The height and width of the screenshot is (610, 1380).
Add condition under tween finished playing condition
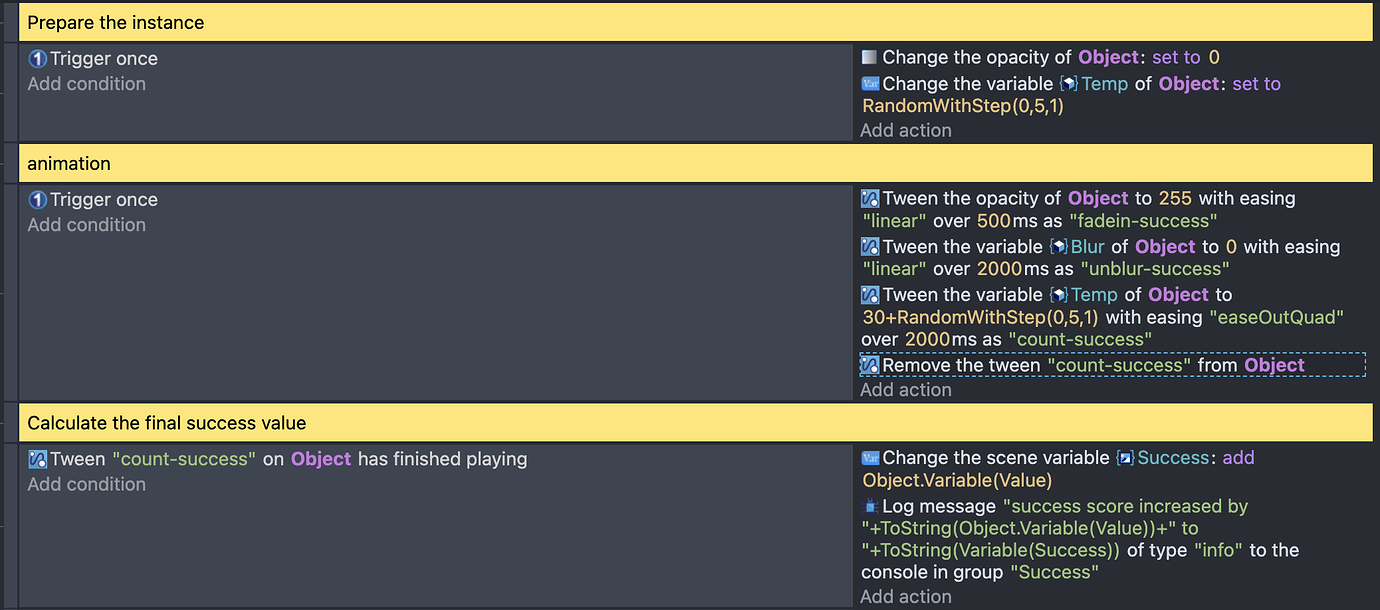(x=86, y=484)
